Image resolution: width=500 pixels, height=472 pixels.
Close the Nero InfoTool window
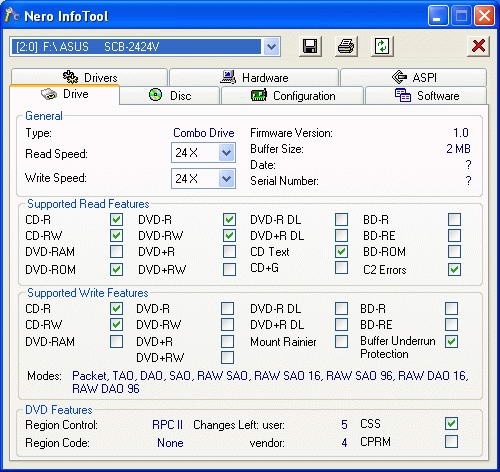click(484, 15)
